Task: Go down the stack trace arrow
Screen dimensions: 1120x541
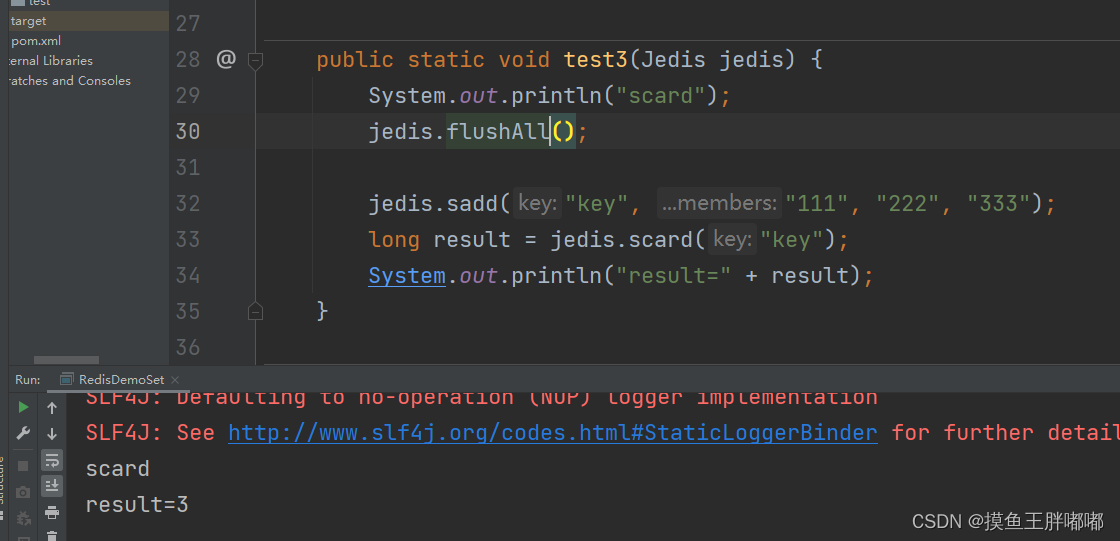Action: pos(52,434)
